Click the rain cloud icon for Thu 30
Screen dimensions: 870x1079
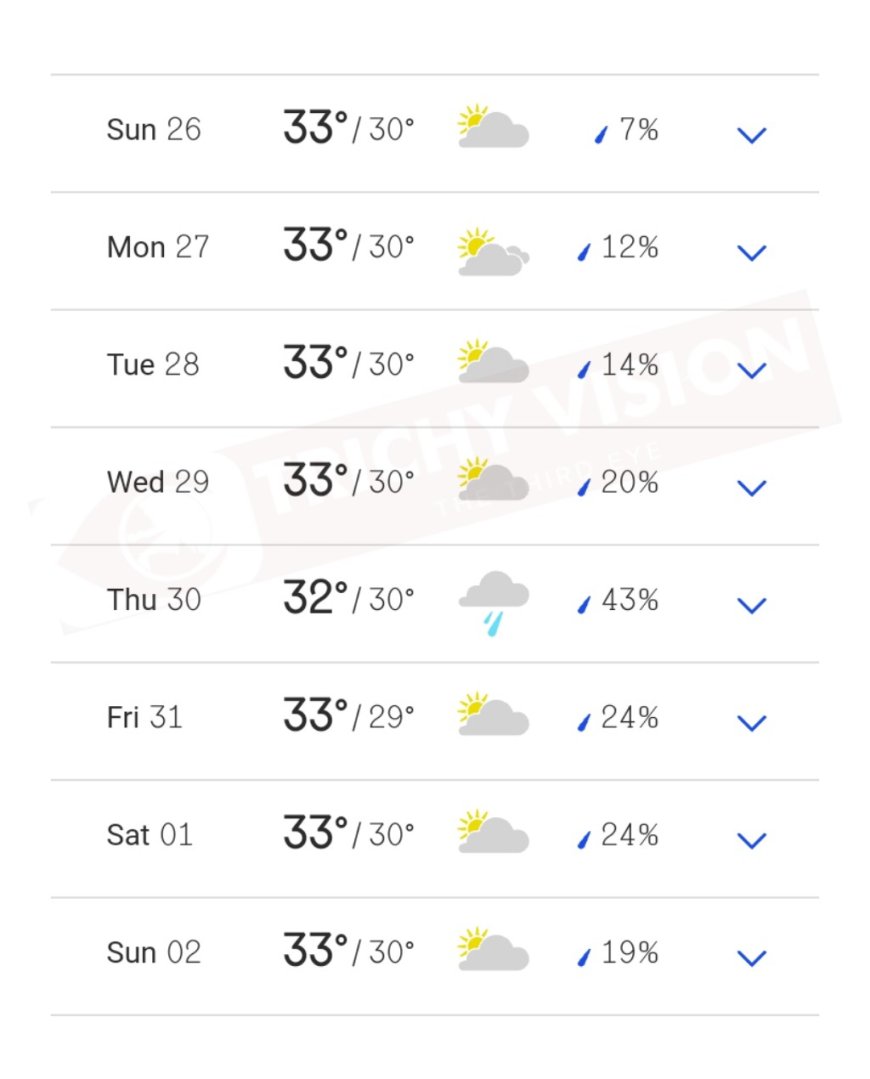click(492, 602)
